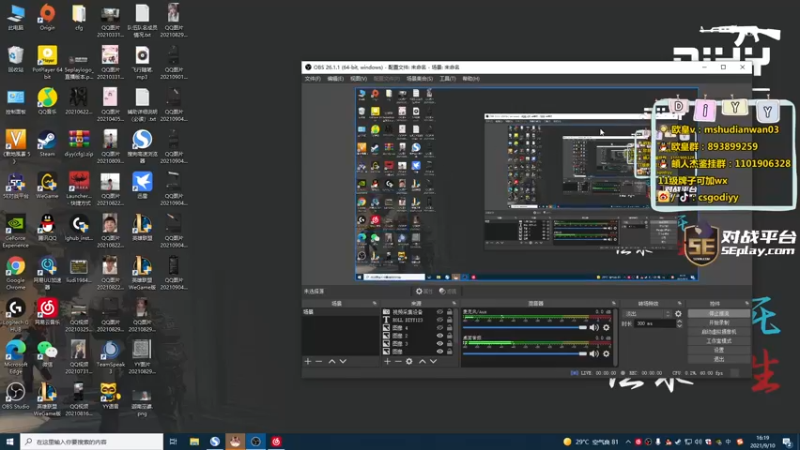Add a new source with the plus icon
Screen dimensions: 800x450
tap(387, 361)
